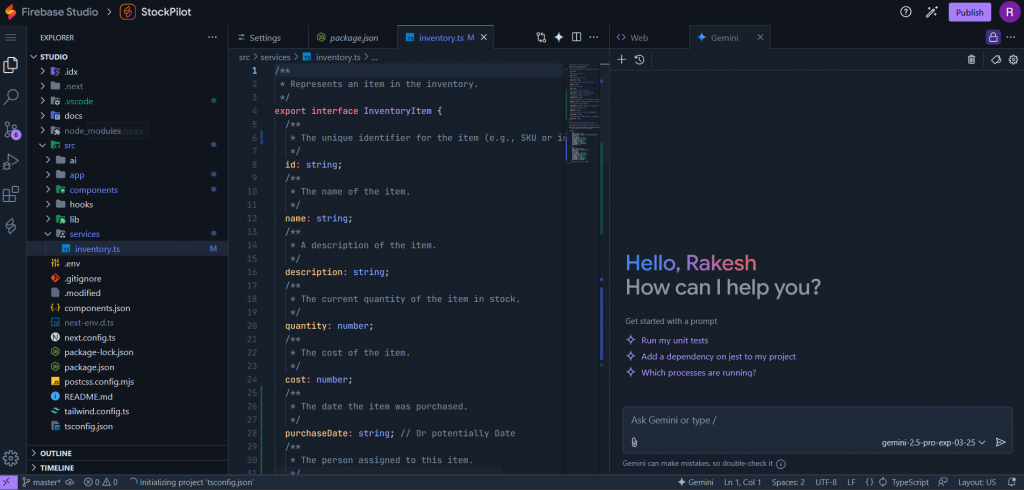
Task: Toggle the hamburger menu at top left
Action: pos(10,37)
